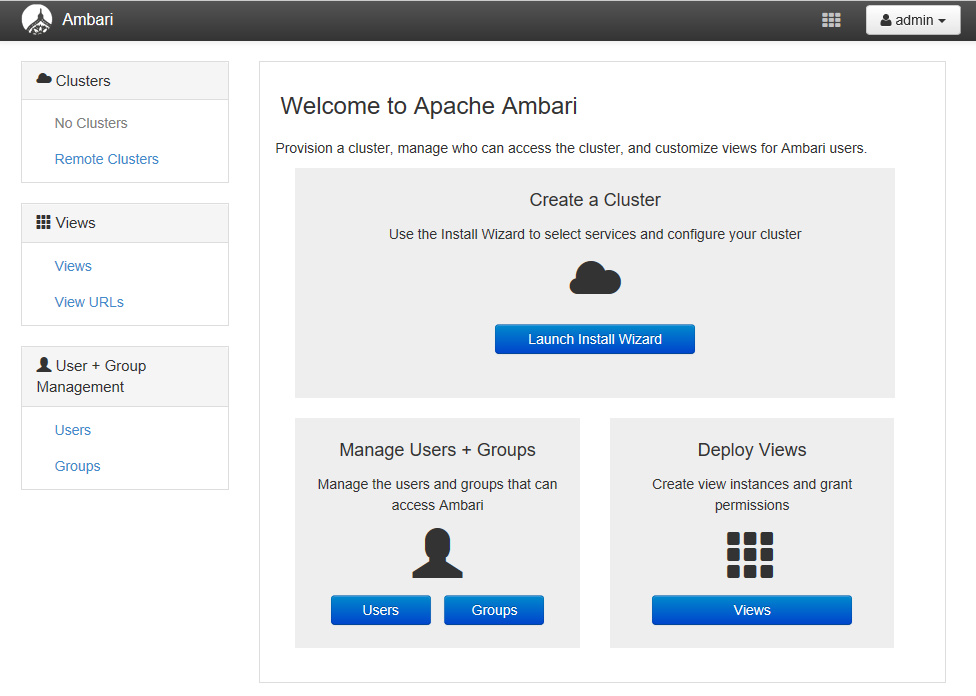The height and width of the screenshot is (696, 976).
Task: Click the user silhouette icon in Manage Users
Action: click(x=437, y=553)
